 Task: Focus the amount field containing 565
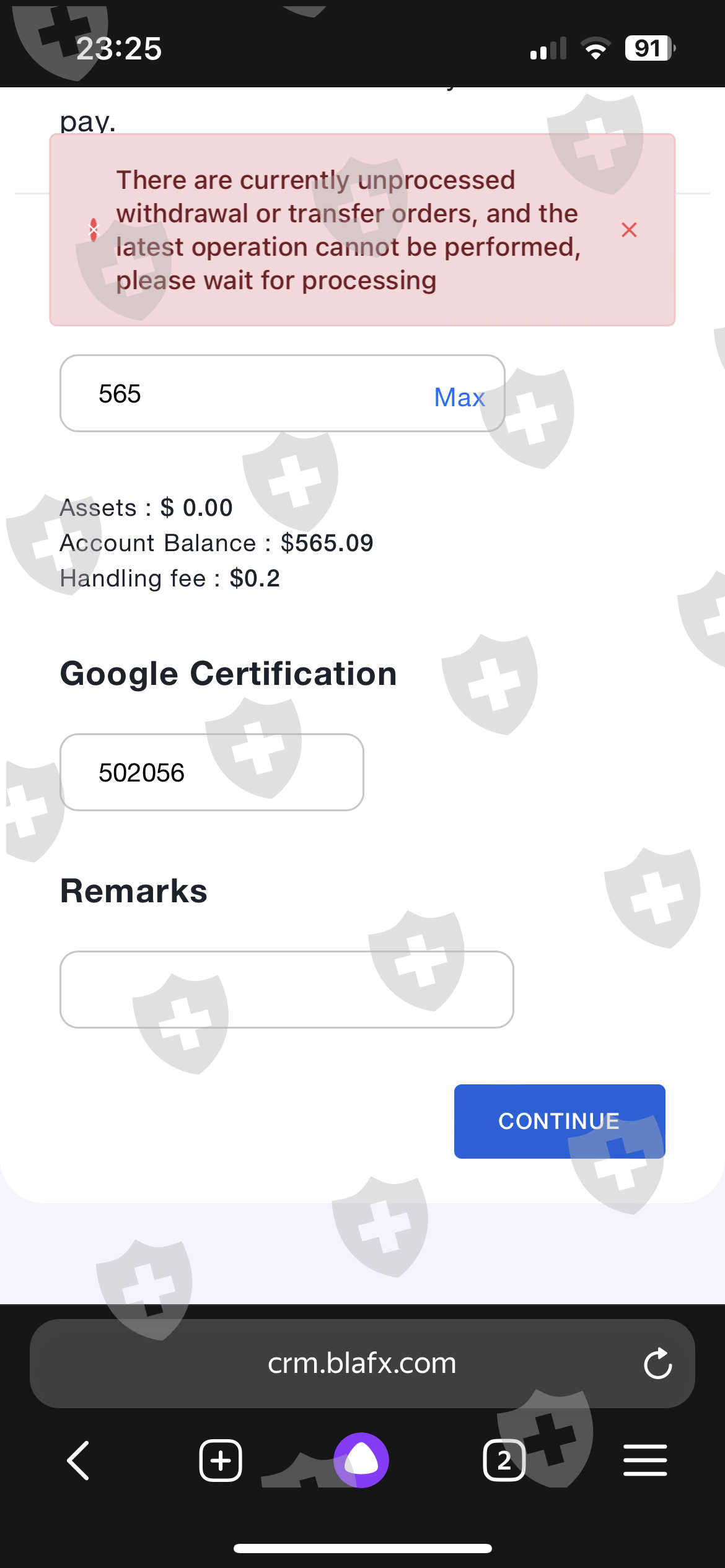(248, 394)
